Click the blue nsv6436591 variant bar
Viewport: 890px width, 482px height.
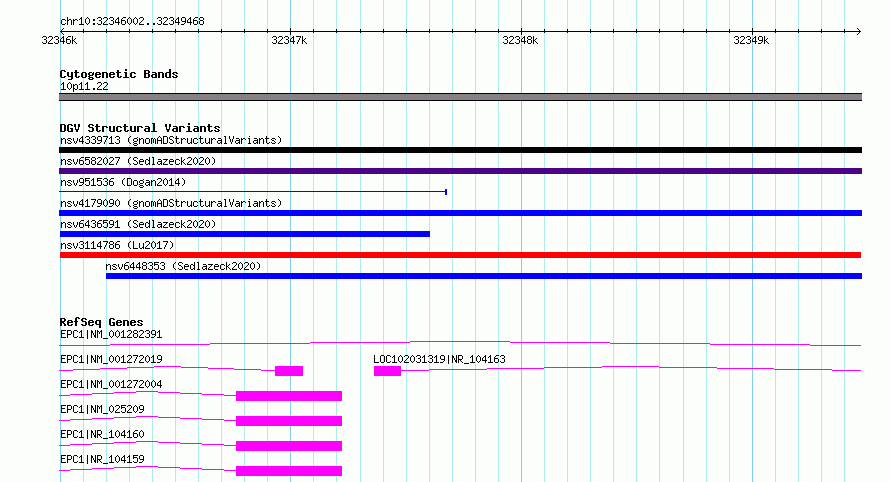pyautogui.click(x=245, y=234)
